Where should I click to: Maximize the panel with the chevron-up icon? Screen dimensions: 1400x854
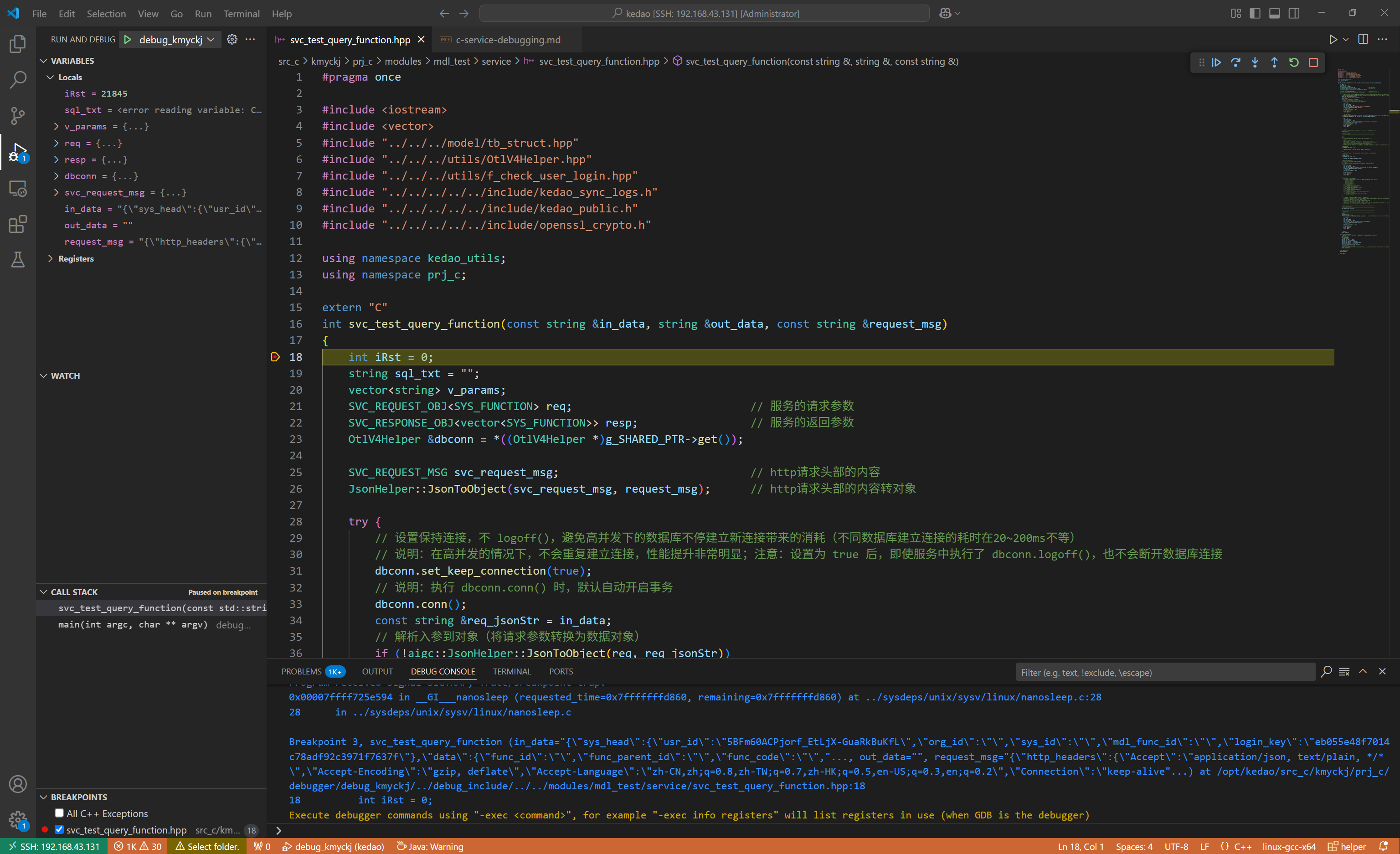1363,672
